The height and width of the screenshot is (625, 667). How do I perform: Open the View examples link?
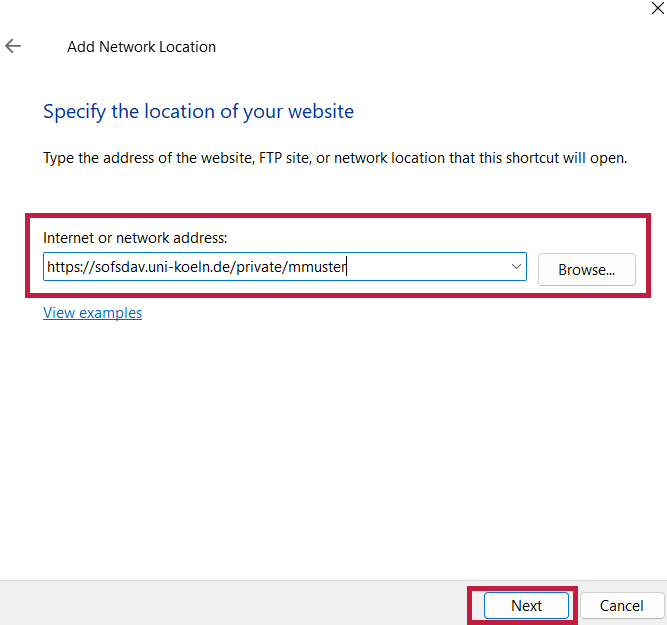pos(92,313)
